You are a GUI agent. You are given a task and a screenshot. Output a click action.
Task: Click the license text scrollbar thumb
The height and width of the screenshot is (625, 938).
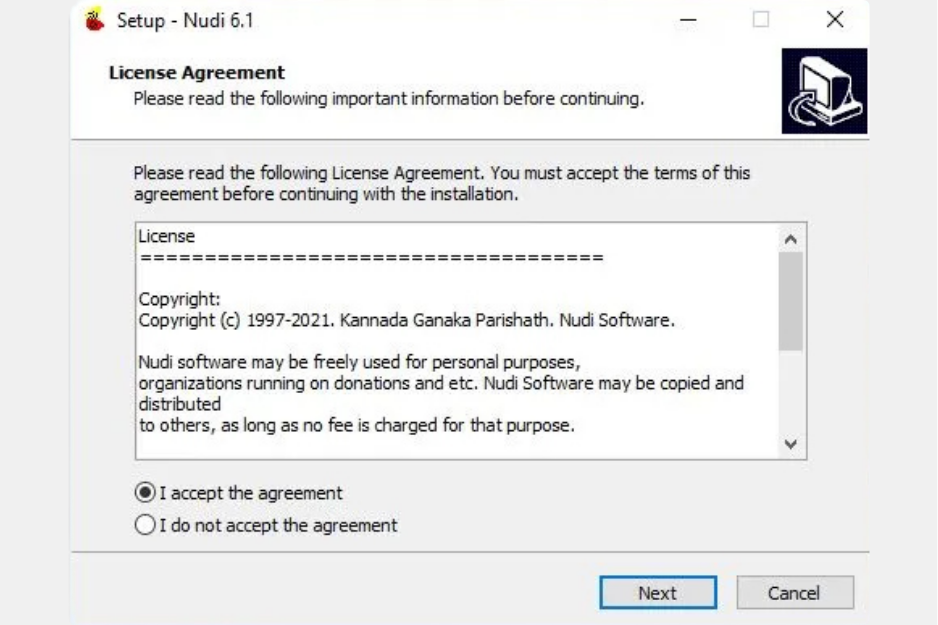tap(791, 300)
